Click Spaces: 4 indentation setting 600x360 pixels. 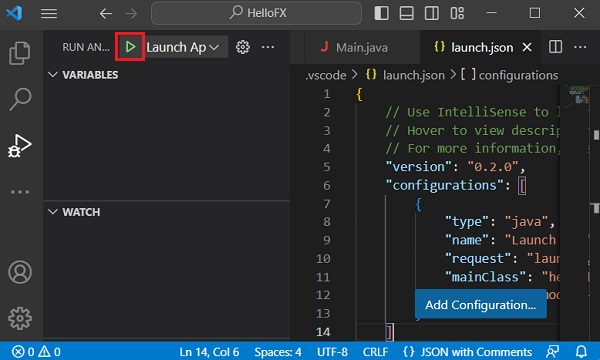coord(278,352)
